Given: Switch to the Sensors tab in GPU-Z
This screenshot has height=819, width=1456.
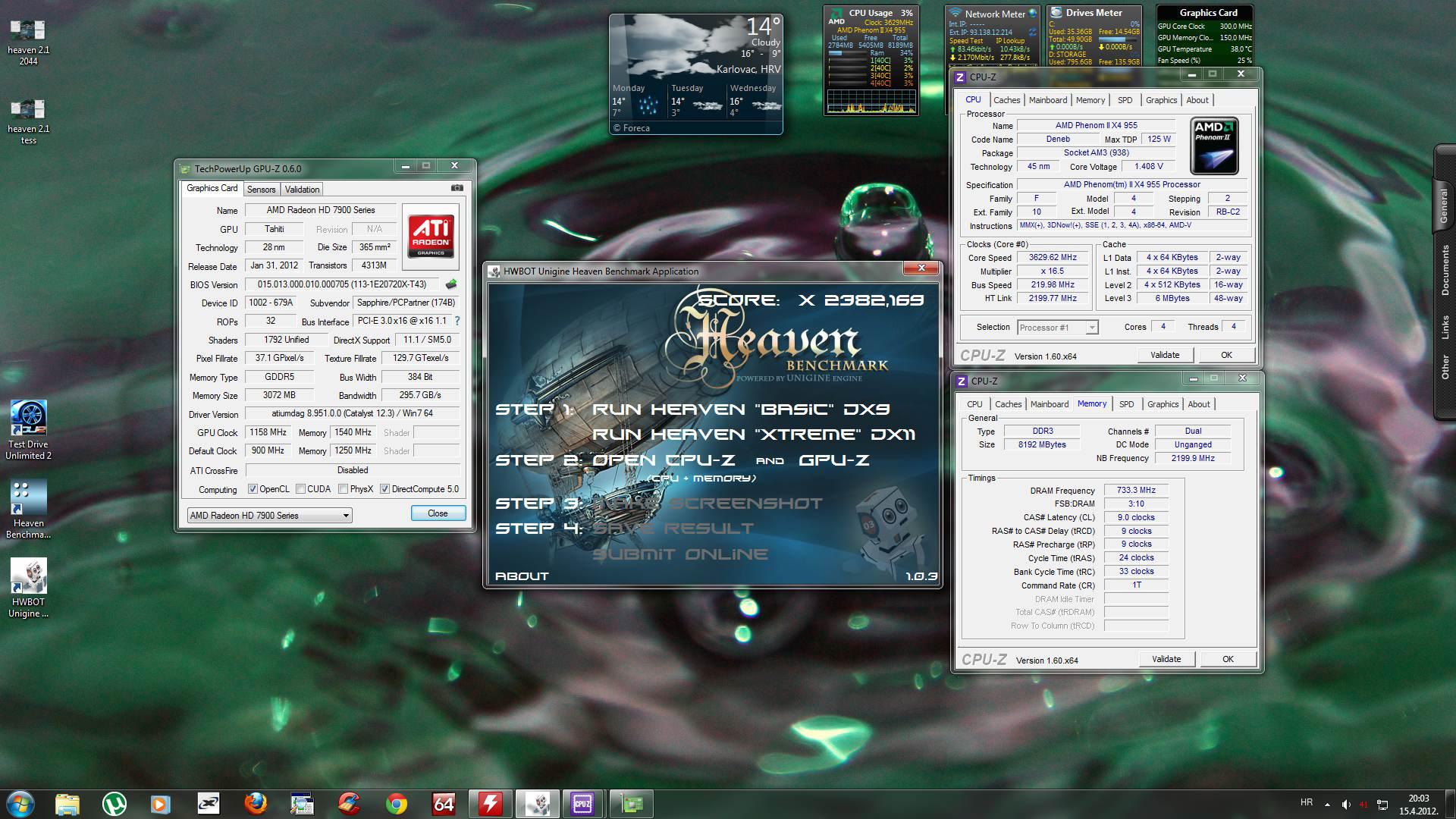Looking at the screenshot, I should point(261,190).
